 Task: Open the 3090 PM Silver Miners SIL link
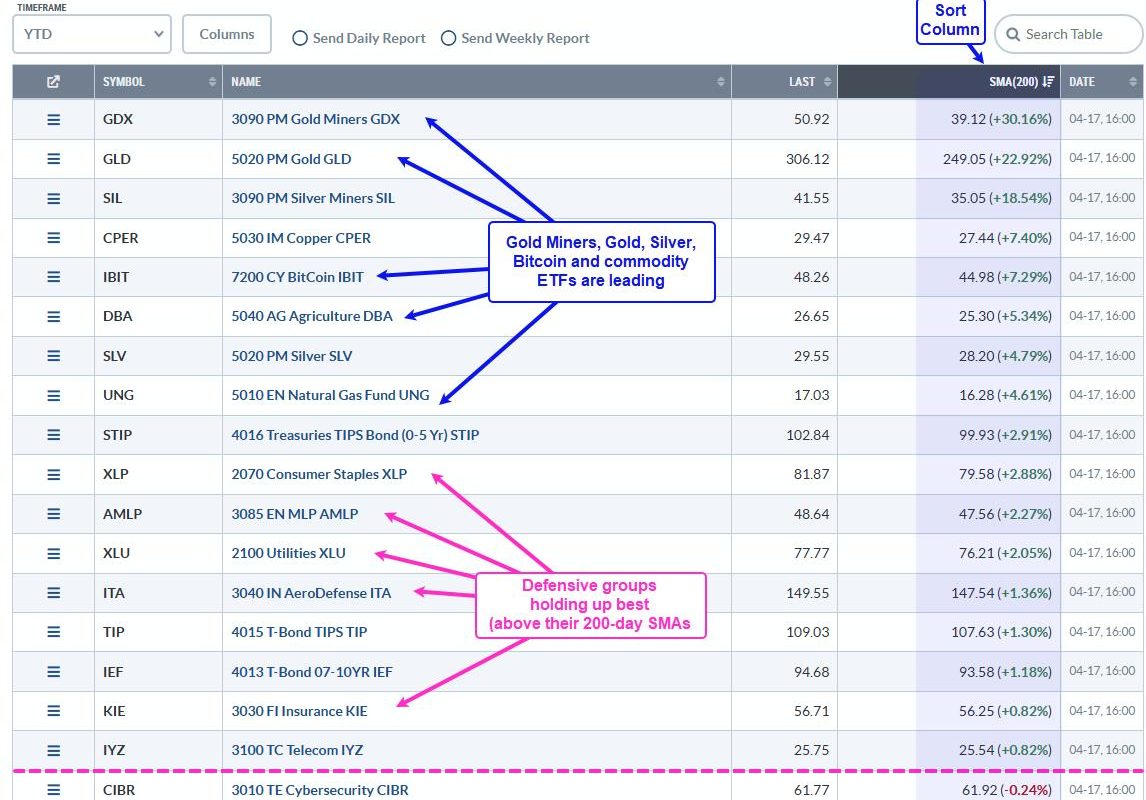point(313,198)
